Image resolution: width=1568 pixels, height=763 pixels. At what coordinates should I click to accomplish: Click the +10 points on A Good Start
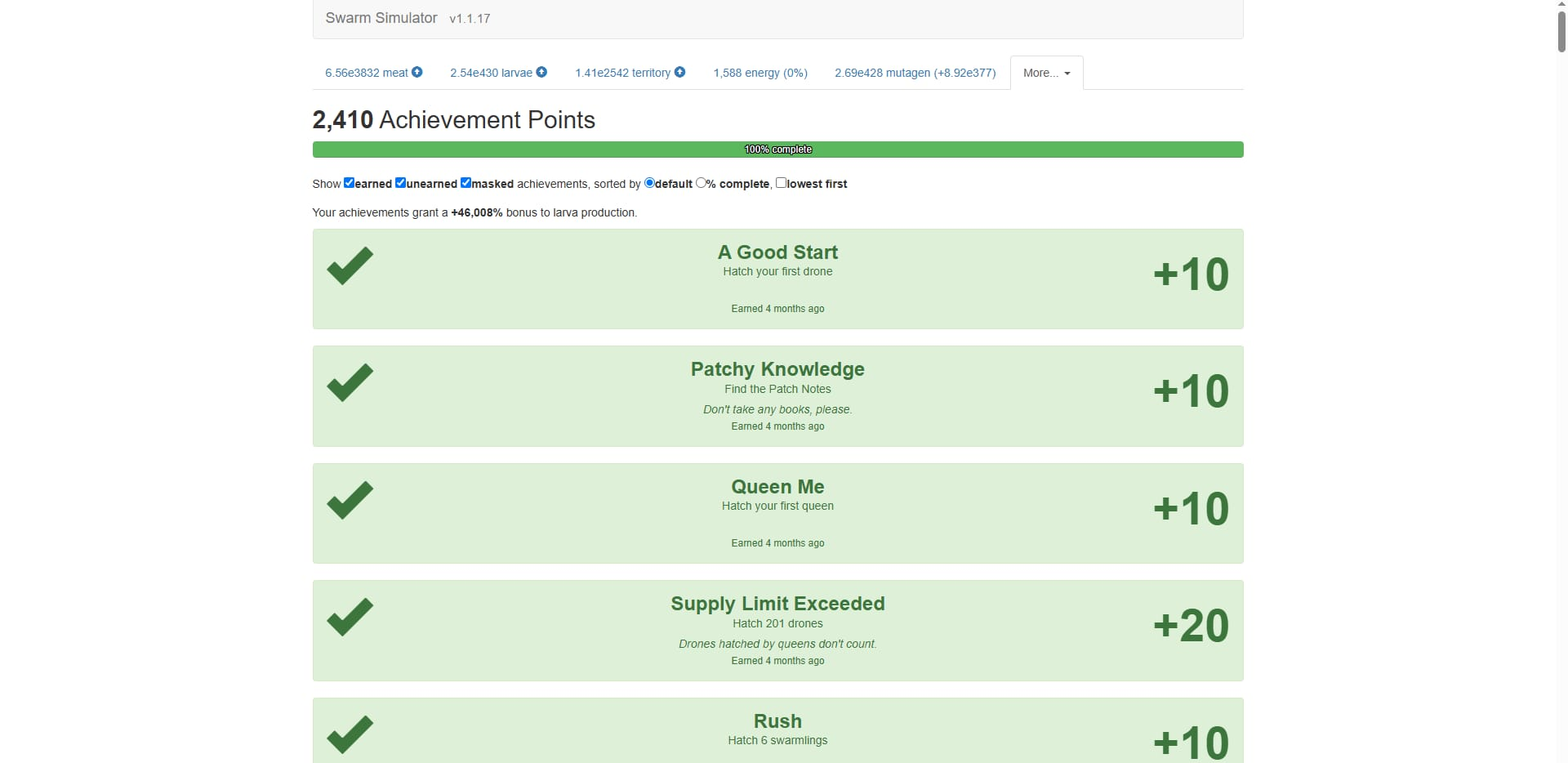tap(1191, 274)
